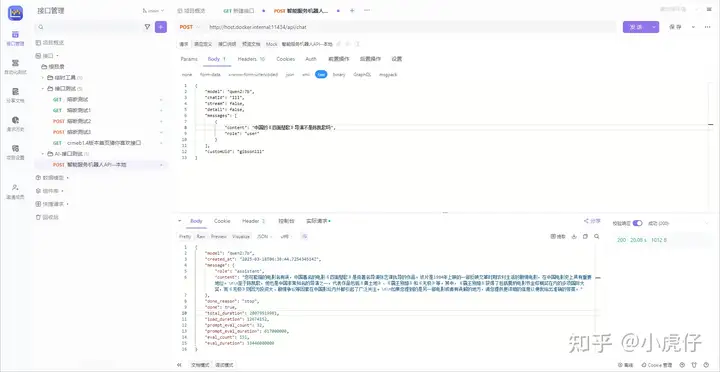
Task: Collapse the AI-接口测试 folder
Action: coord(43,154)
